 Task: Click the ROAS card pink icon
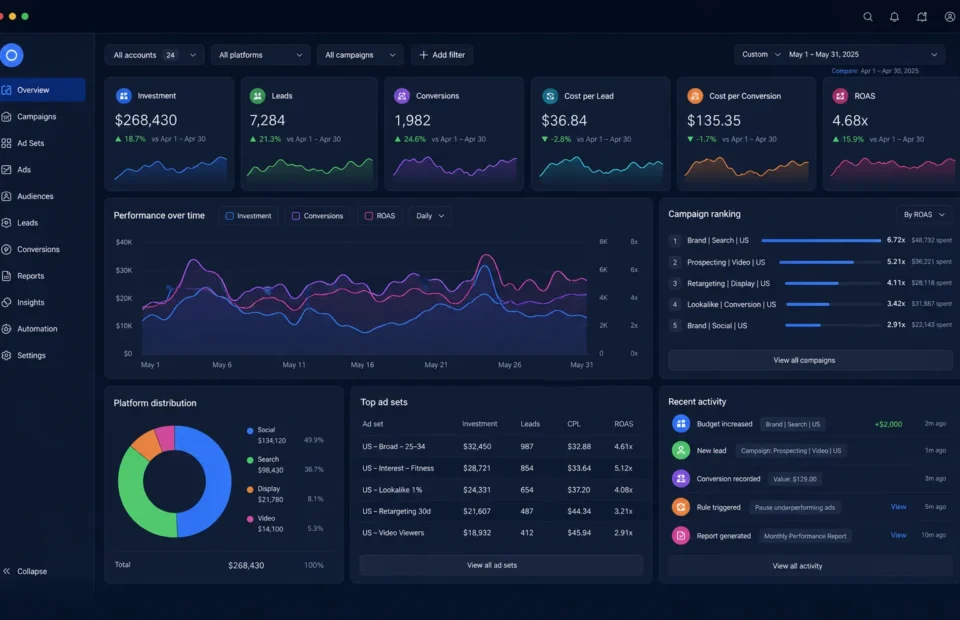840,96
